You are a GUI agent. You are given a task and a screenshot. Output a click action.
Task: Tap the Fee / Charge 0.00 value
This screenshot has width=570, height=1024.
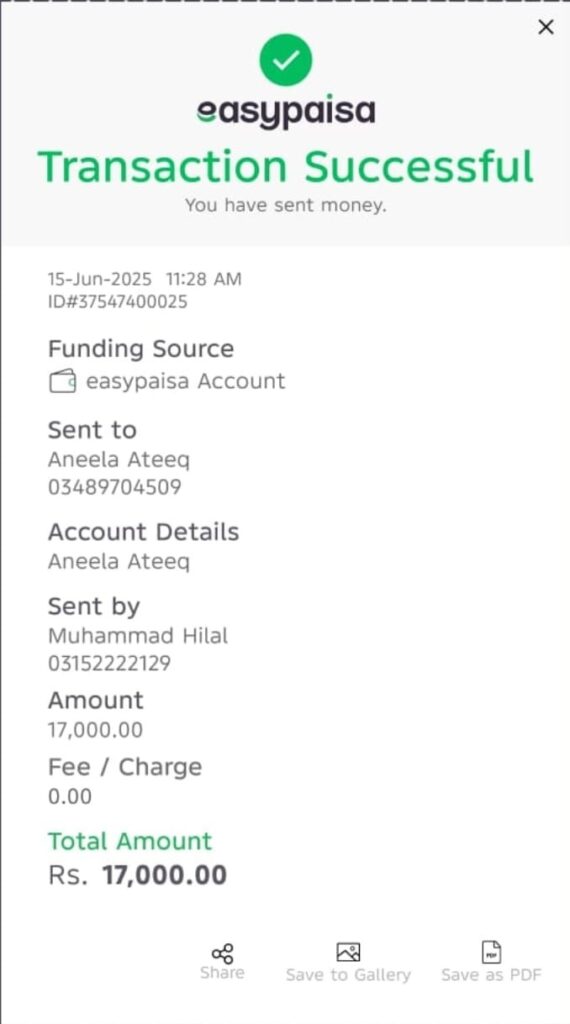pos(70,797)
